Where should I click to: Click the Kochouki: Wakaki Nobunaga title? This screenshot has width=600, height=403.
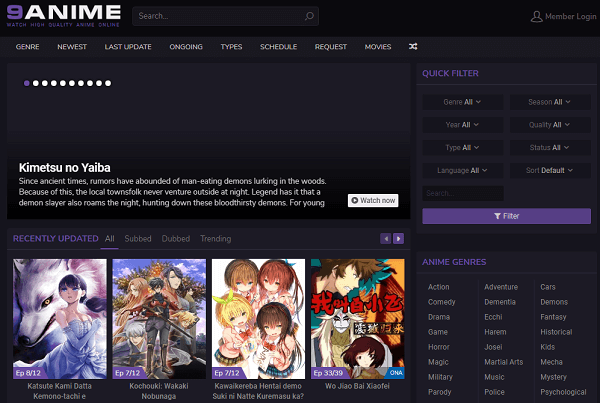pos(159,391)
